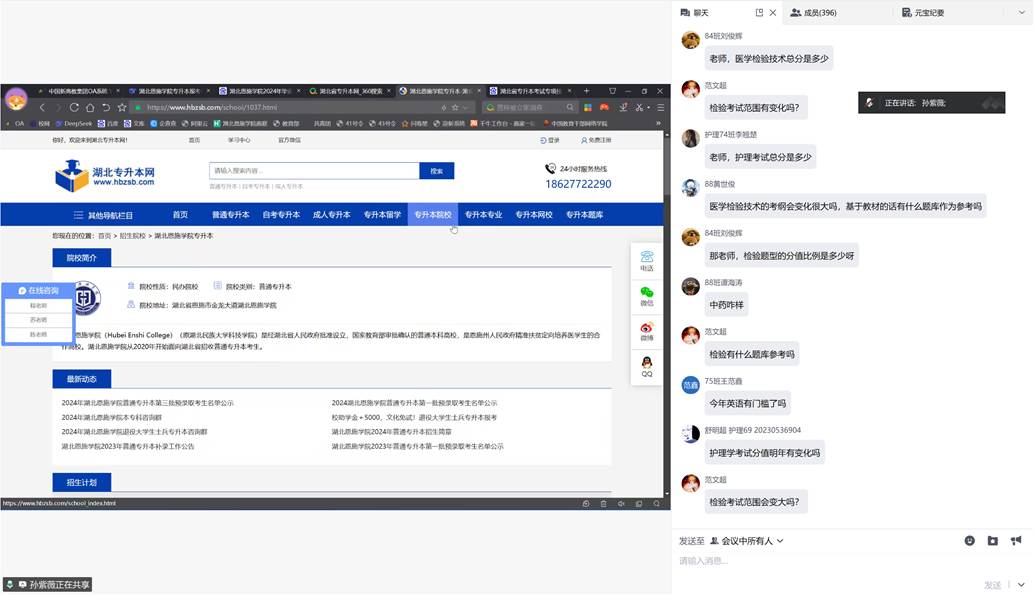Bookmark page using the star icon
1035x595 pixels.
click(122, 107)
